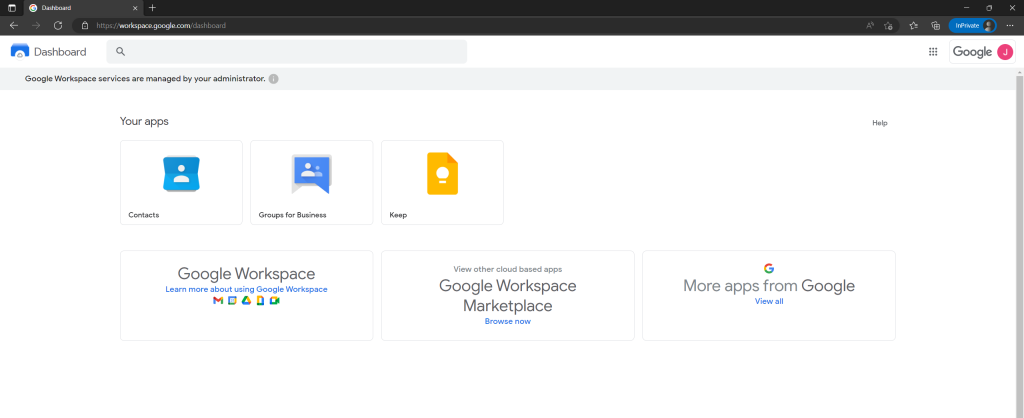Add this page to favorites star icon
Image resolution: width=1024 pixels, height=418 pixels.
coord(888,25)
